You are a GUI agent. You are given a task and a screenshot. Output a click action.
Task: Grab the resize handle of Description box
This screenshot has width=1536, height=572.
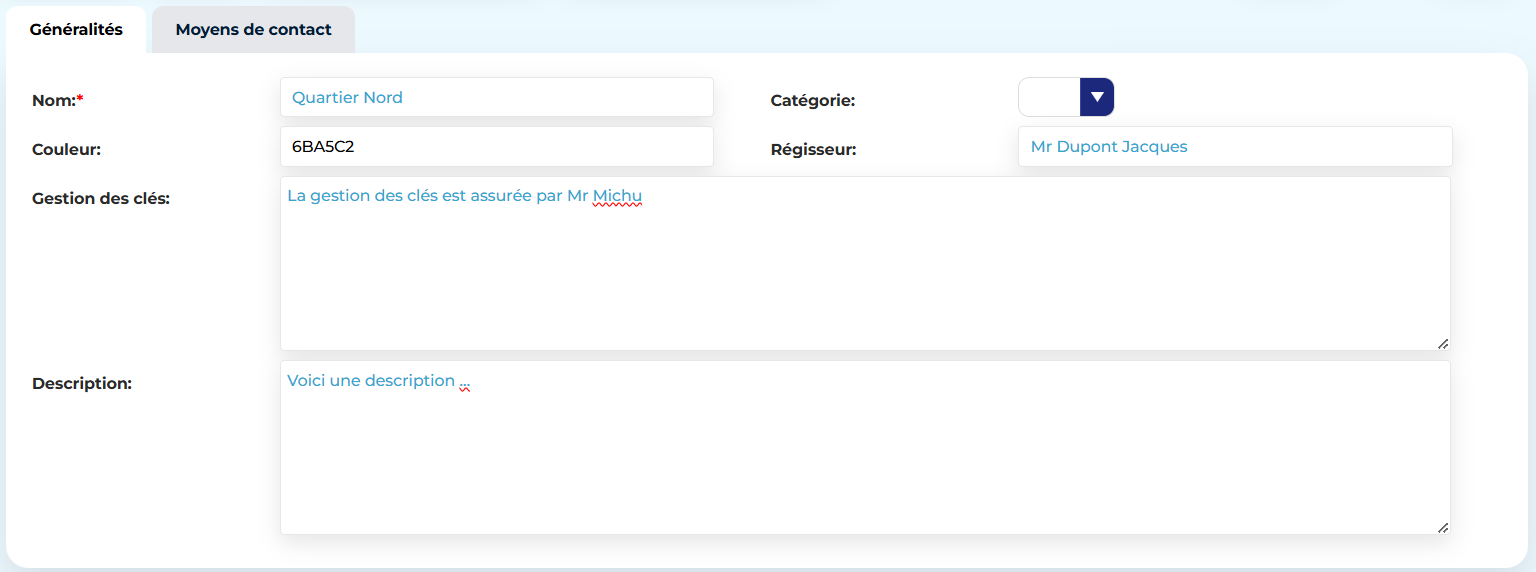1442,527
